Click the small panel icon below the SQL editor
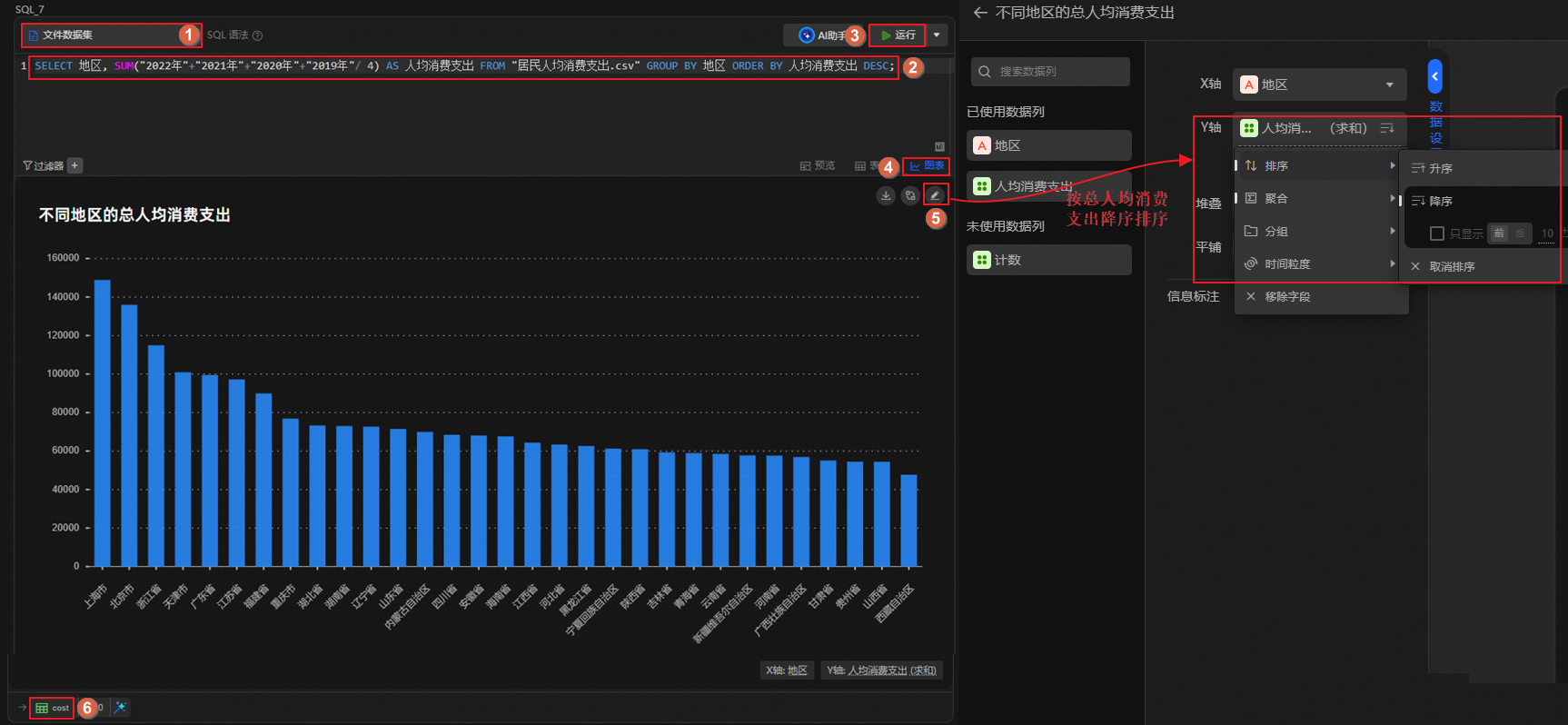1568x725 pixels. tap(939, 146)
